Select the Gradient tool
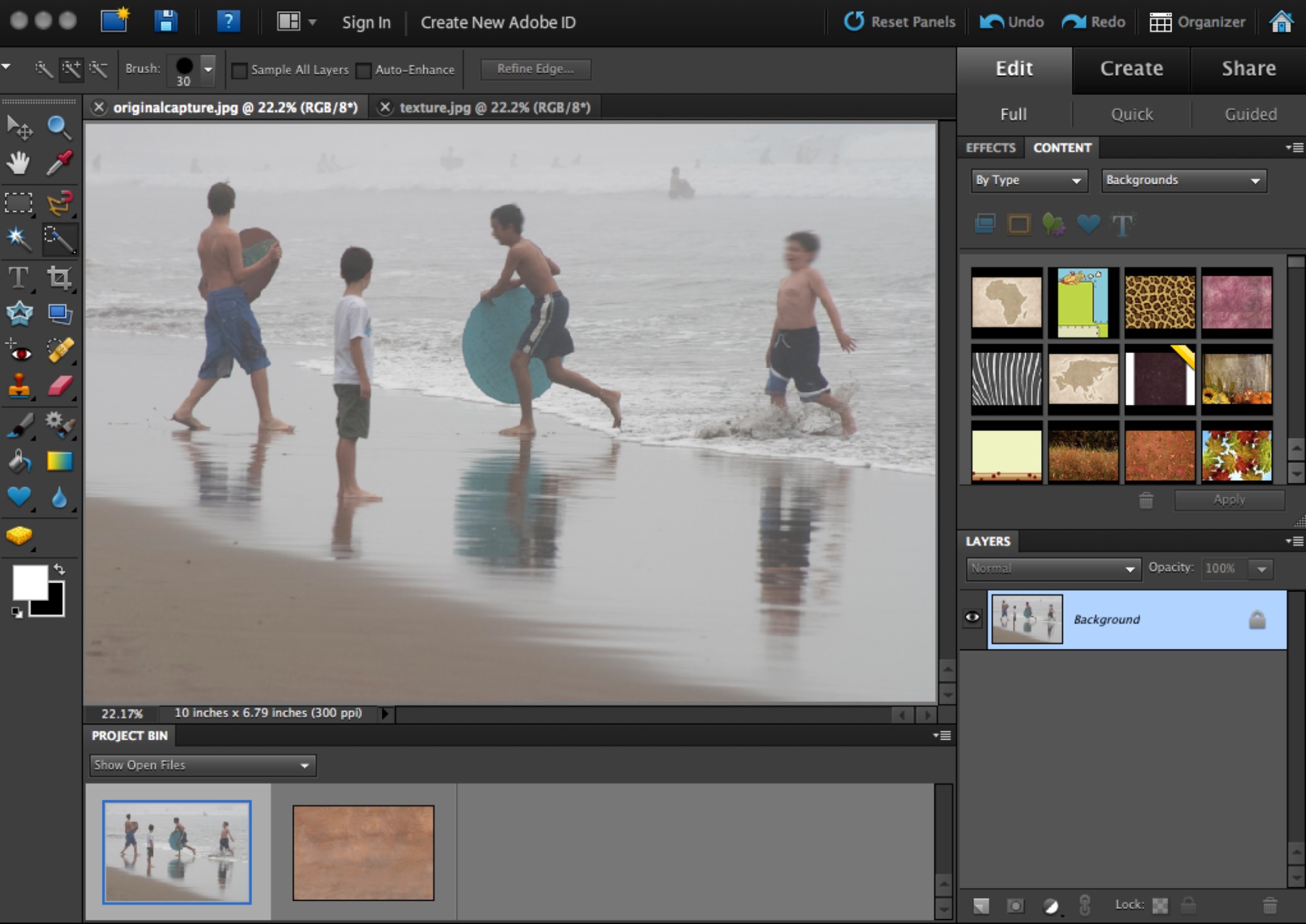This screenshot has height=924, width=1306. 59,462
